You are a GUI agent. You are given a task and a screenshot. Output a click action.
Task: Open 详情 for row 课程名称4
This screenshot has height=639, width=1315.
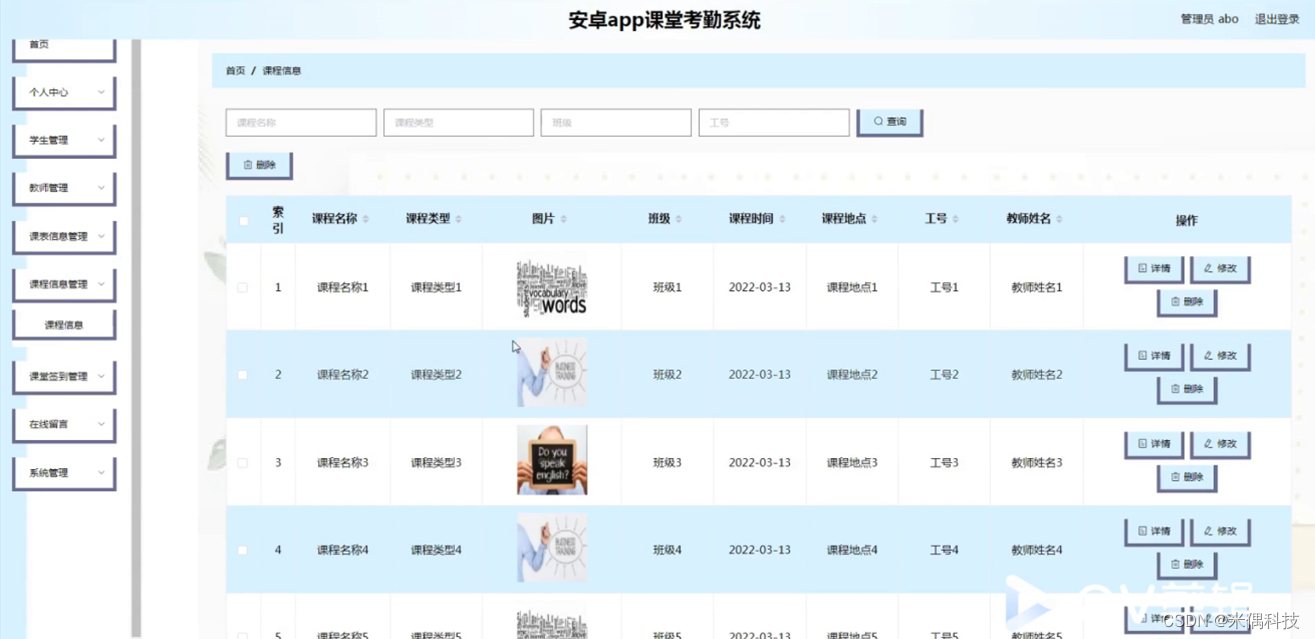tap(1154, 532)
